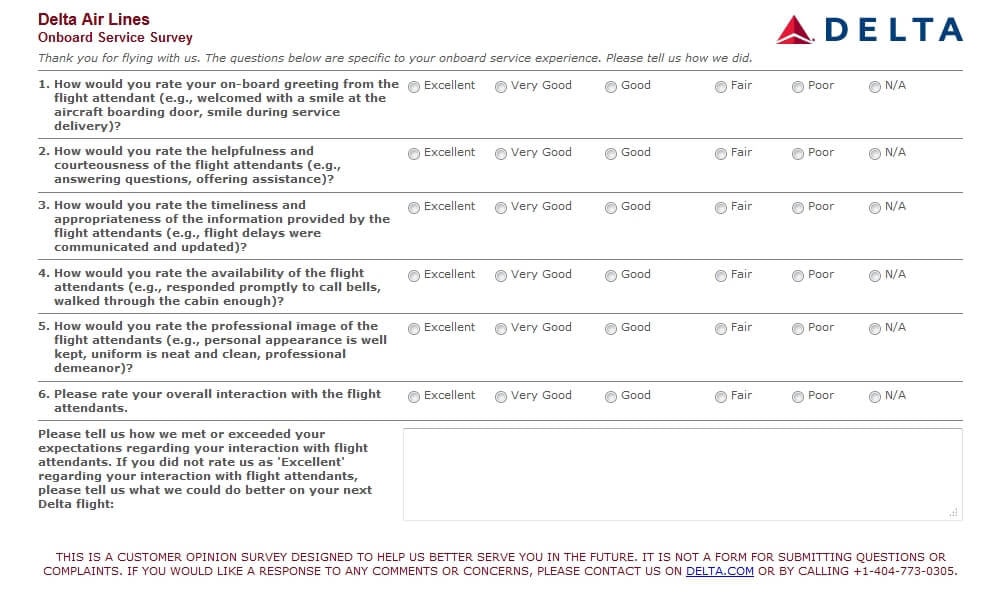988x592 pixels.
Task: Mark N/A for professional image question
Action: point(875,329)
